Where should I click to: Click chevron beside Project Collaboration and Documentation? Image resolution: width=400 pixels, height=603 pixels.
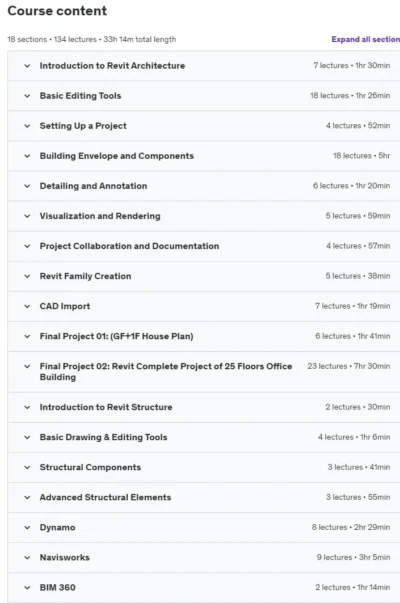27,246
